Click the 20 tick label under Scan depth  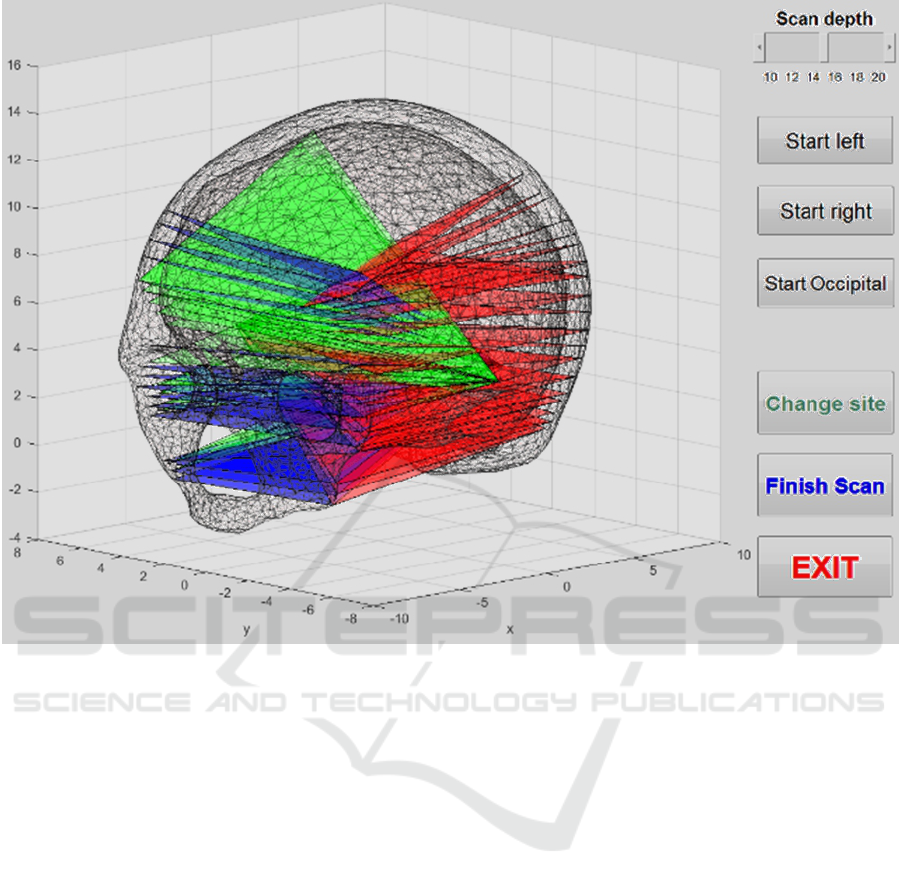(x=878, y=77)
